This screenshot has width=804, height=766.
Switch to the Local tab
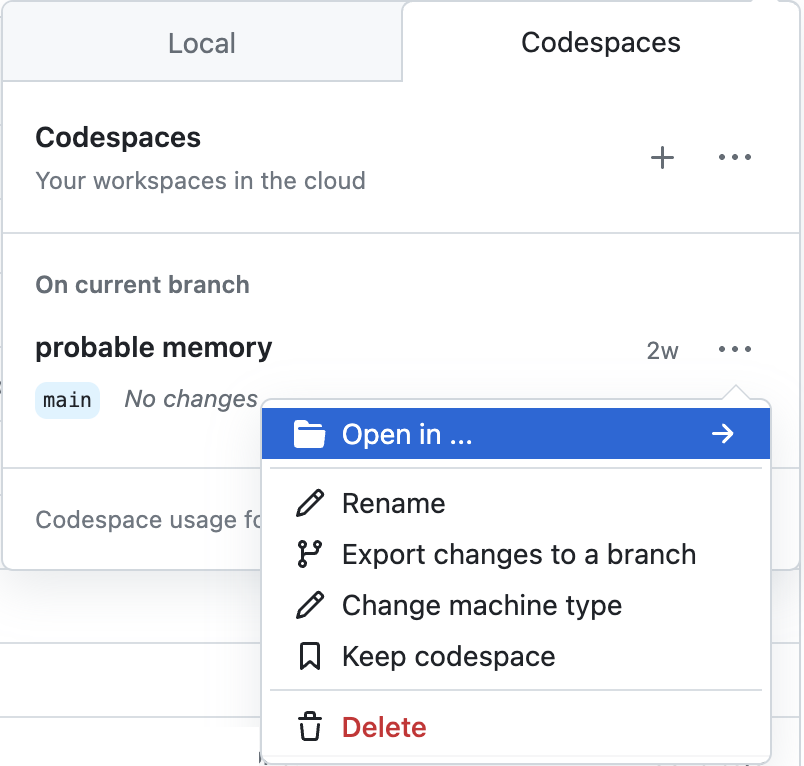pyautogui.click(x=201, y=42)
